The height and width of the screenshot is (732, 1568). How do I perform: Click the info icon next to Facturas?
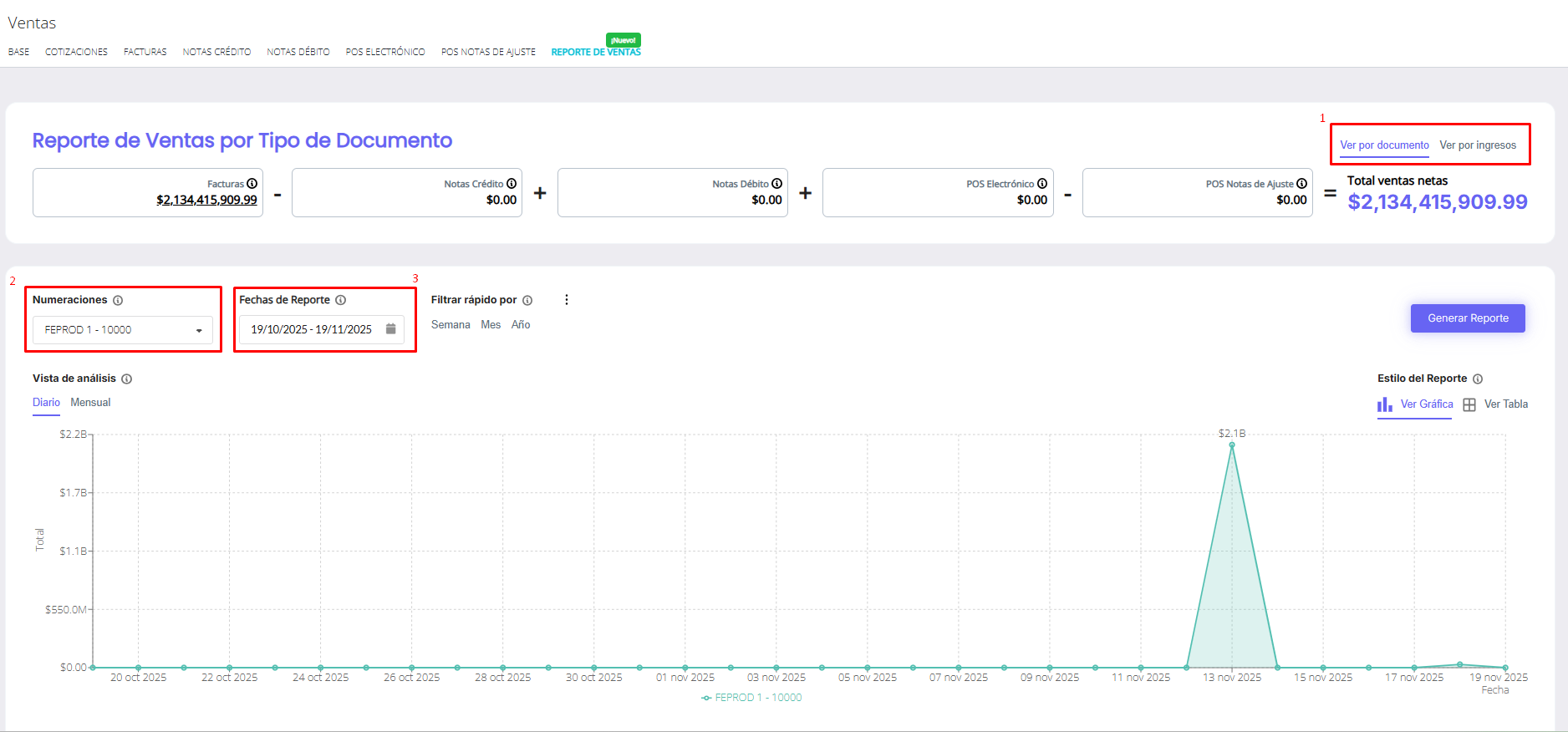pos(252,184)
